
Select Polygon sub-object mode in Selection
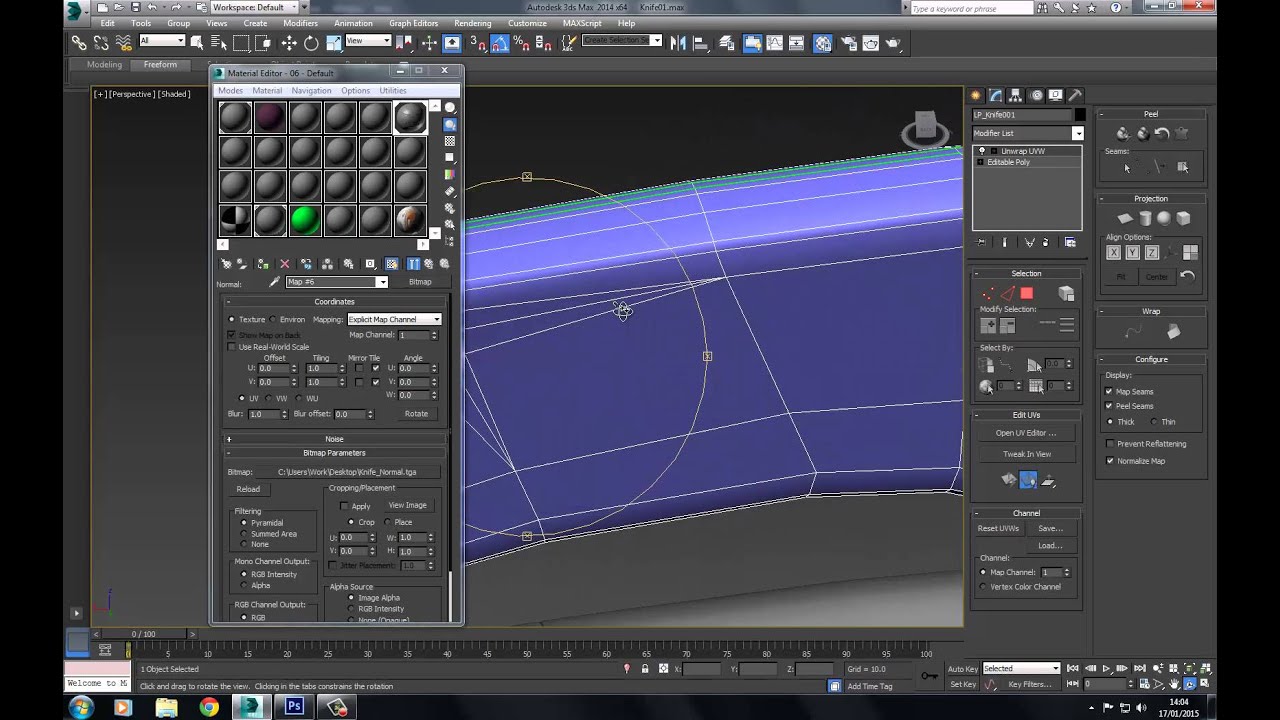click(1026, 293)
